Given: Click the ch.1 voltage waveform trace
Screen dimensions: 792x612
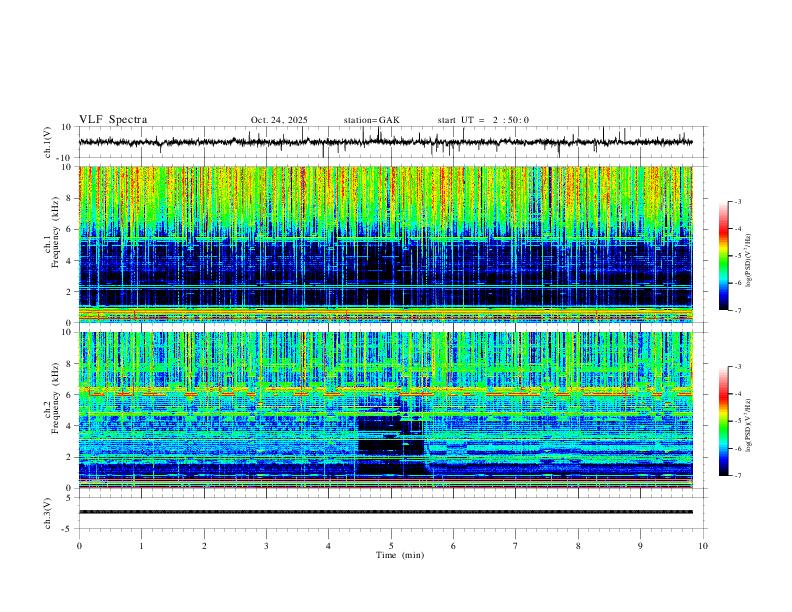Looking at the screenshot, I should coord(386,142).
